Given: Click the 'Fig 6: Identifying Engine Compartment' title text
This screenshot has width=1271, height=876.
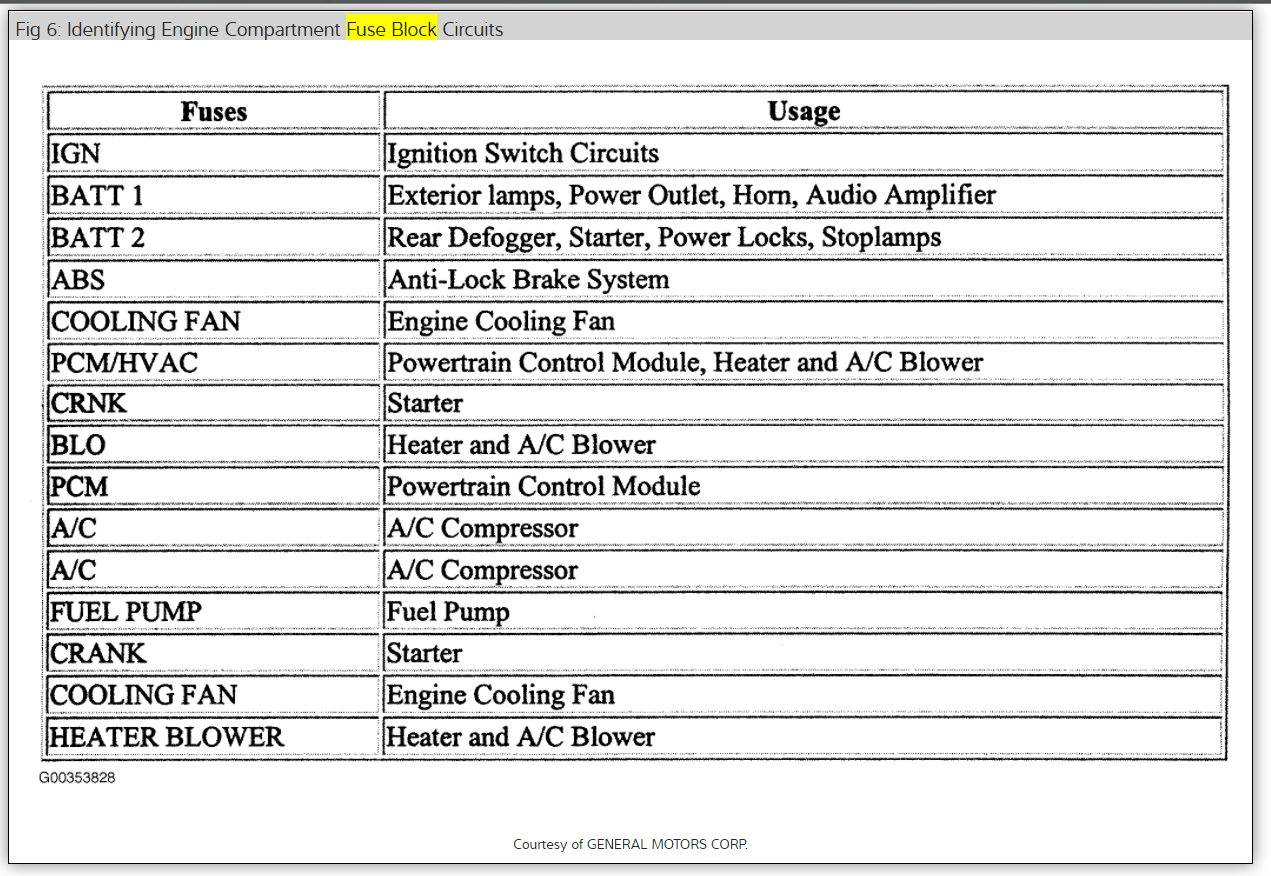Looking at the screenshot, I should [x=178, y=29].
